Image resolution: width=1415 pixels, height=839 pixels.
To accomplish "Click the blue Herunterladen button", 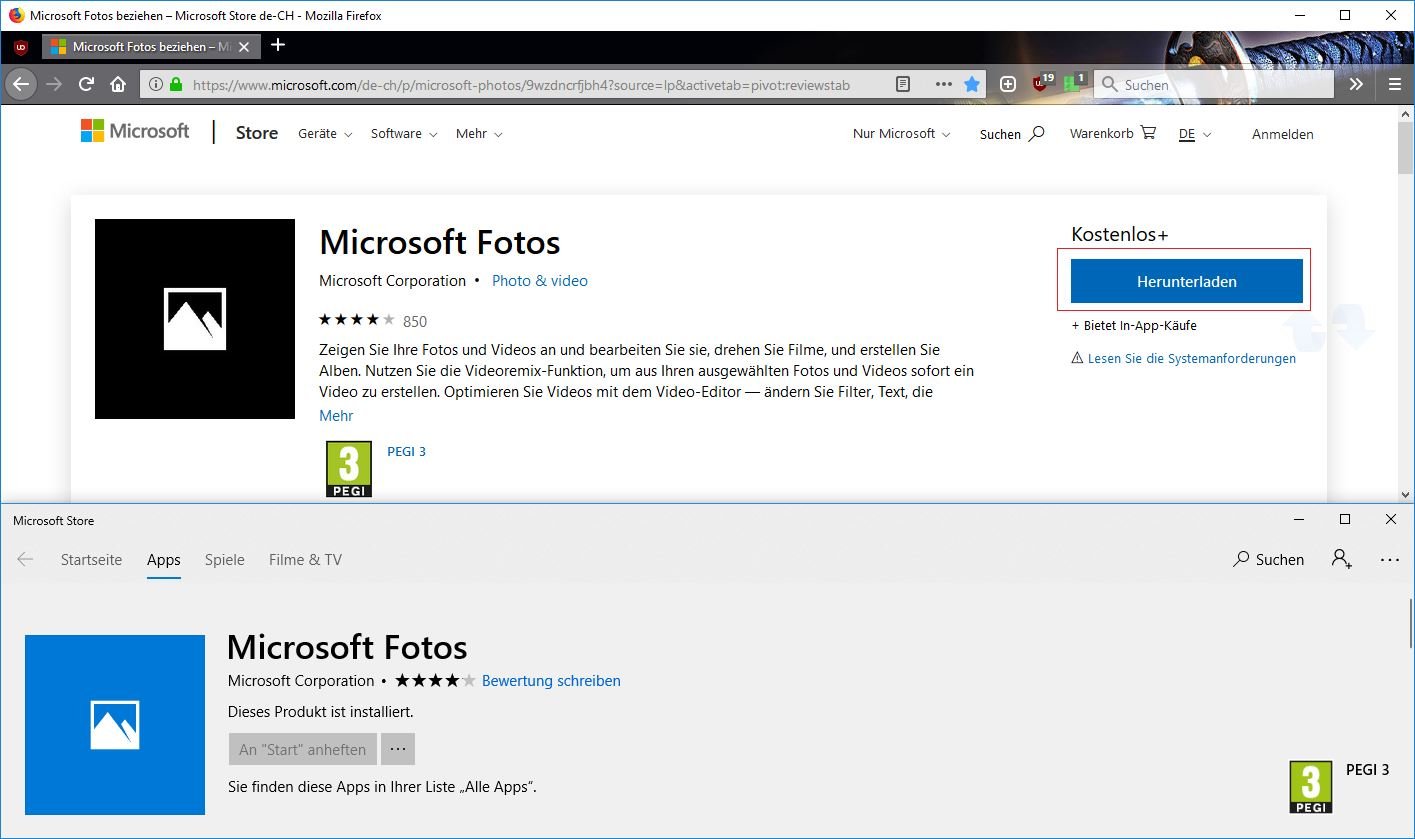I will (1186, 281).
